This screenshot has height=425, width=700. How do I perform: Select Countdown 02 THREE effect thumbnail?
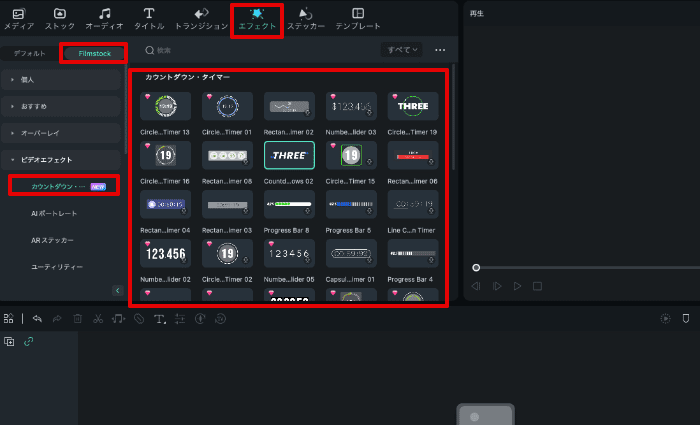(289, 155)
